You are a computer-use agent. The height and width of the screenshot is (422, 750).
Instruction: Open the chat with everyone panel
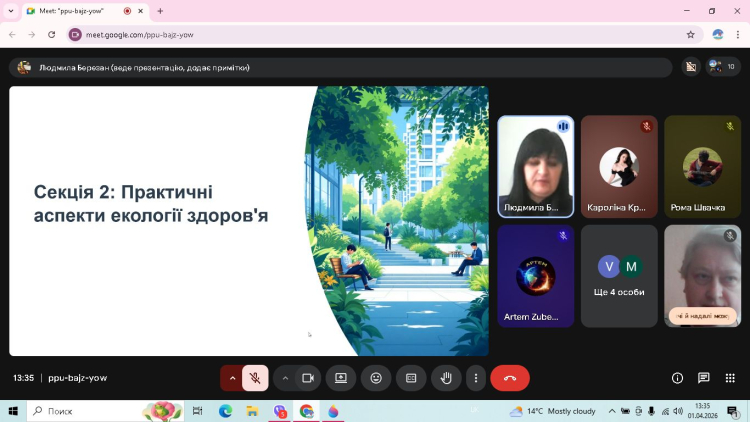click(x=704, y=378)
